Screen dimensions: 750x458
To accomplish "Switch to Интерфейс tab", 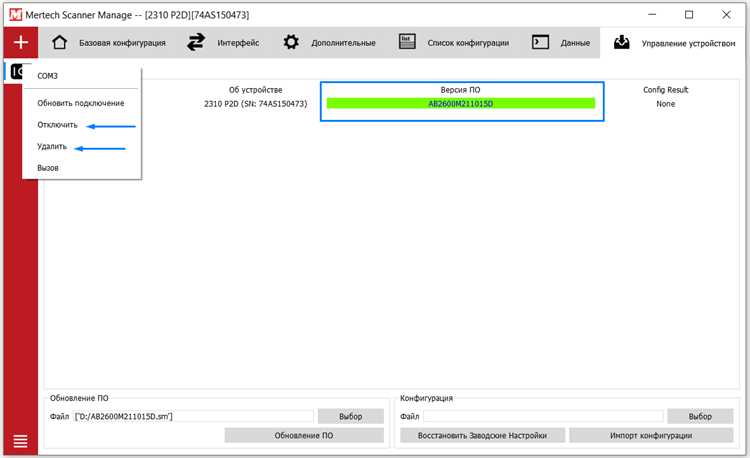I will click(x=223, y=43).
